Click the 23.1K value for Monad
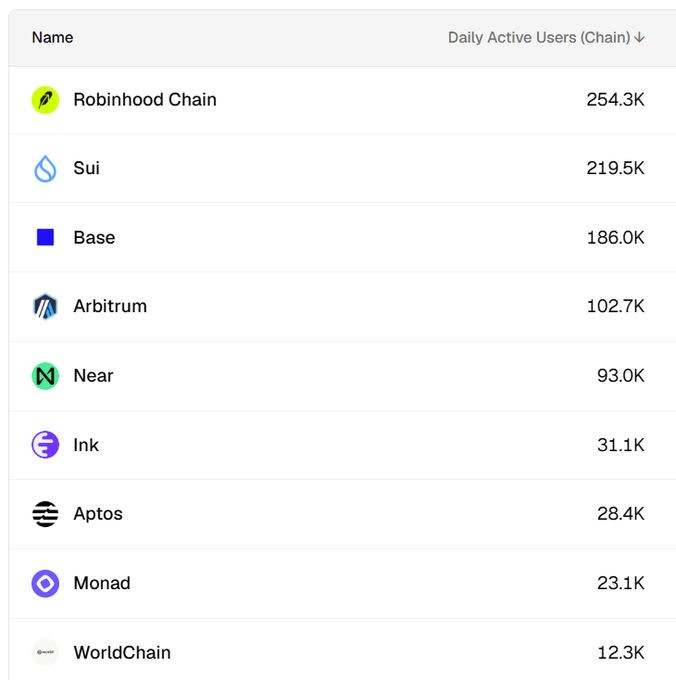676x680 pixels. (x=620, y=583)
